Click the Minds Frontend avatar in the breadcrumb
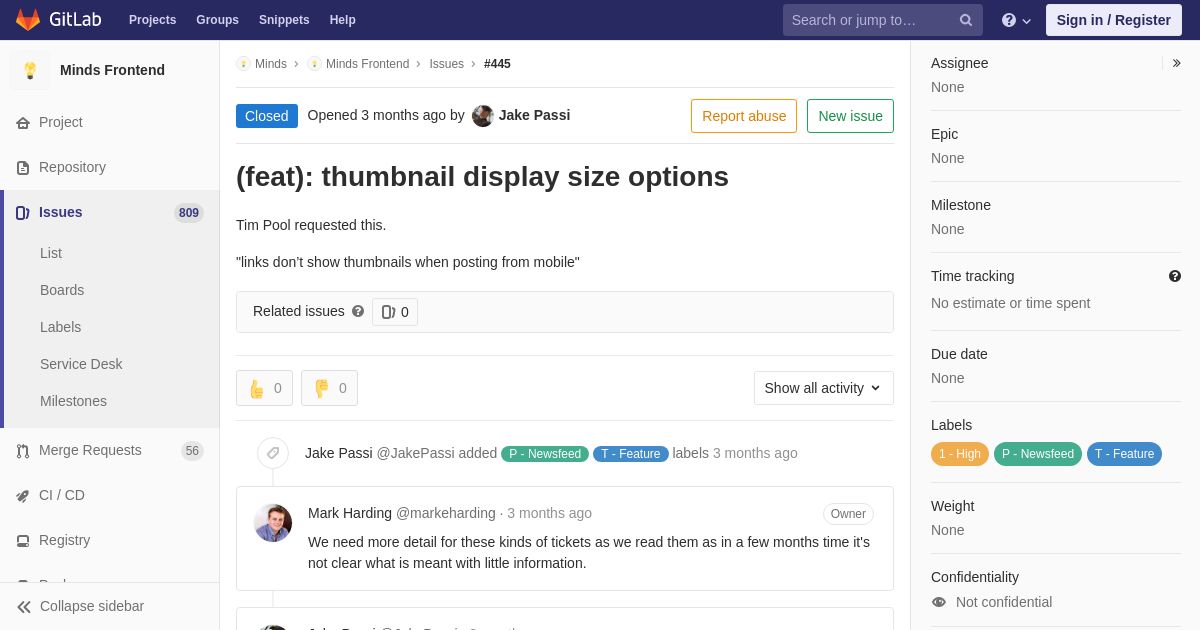Viewport: 1200px width, 630px height. click(314, 64)
